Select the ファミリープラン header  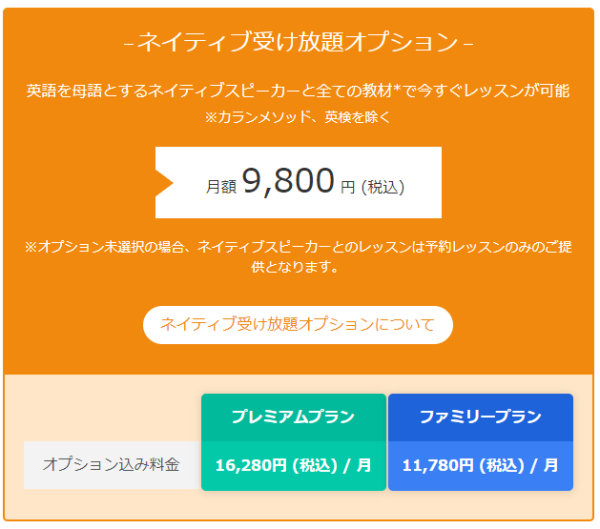[481, 417]
